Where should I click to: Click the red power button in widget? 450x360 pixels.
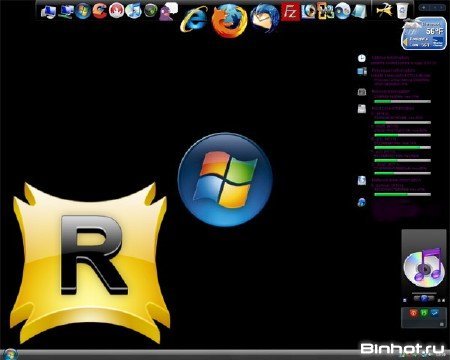point(413,313)
